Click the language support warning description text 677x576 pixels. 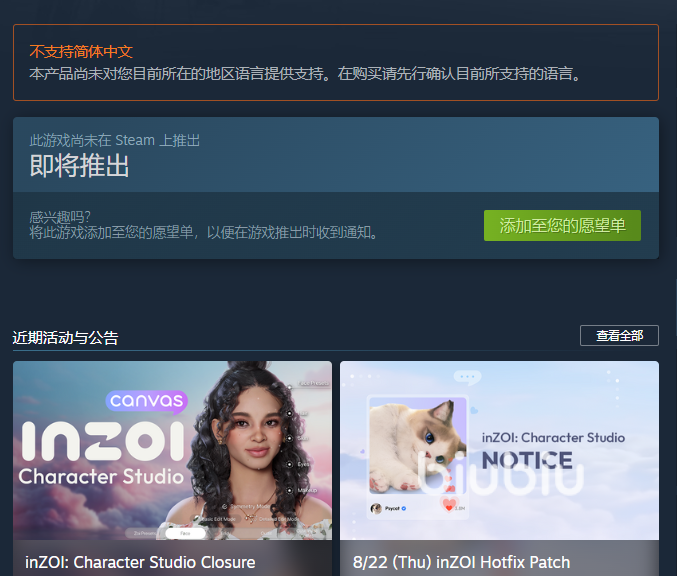[305, 74]
